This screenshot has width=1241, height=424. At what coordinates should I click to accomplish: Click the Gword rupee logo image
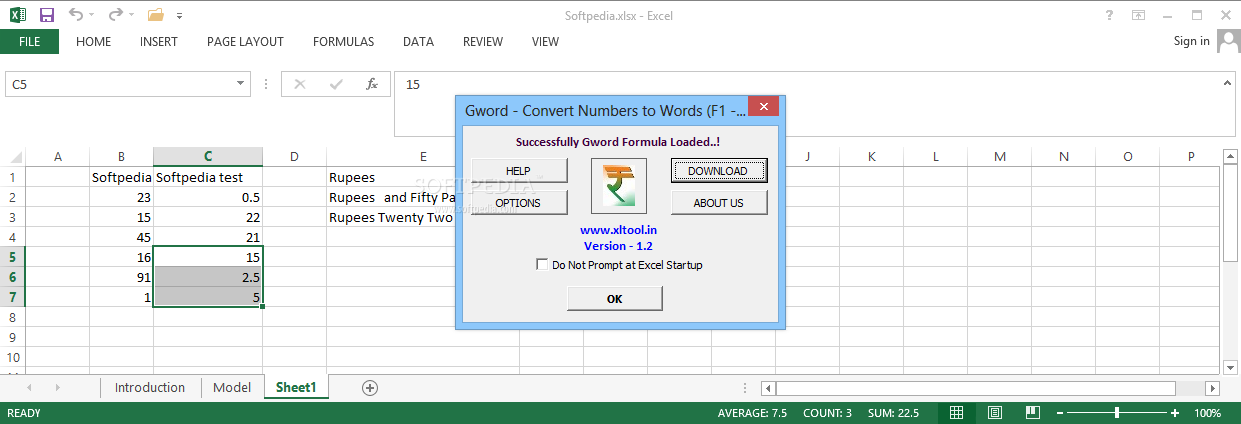pos(619,186)
